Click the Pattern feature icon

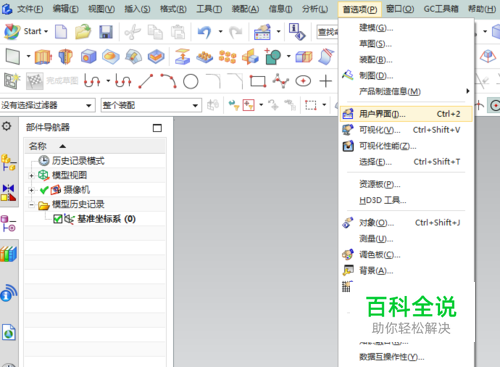227,56
